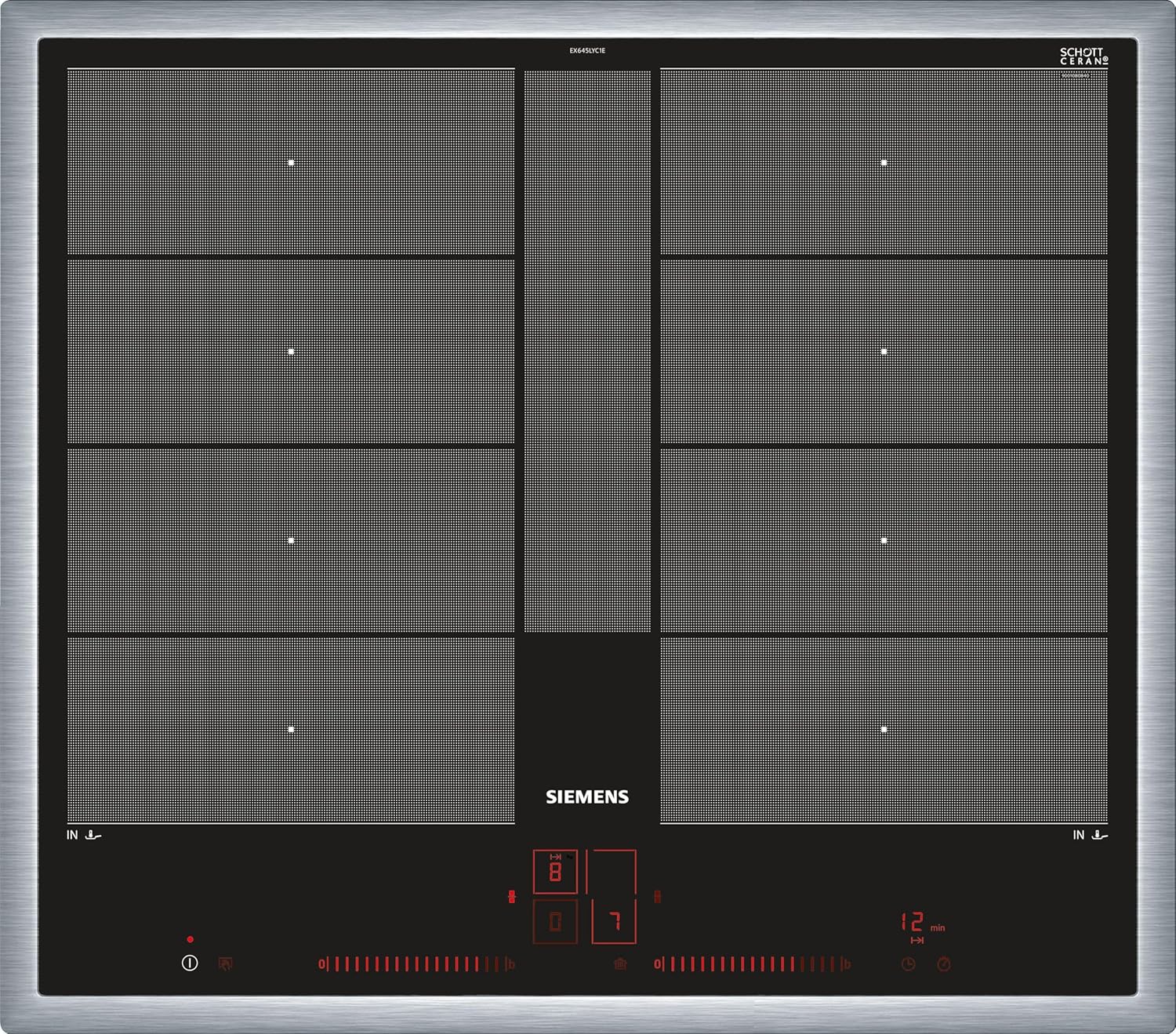1176x1034 pixels.
Task: Click the SIEMENS logo
Action: (587, 797)
